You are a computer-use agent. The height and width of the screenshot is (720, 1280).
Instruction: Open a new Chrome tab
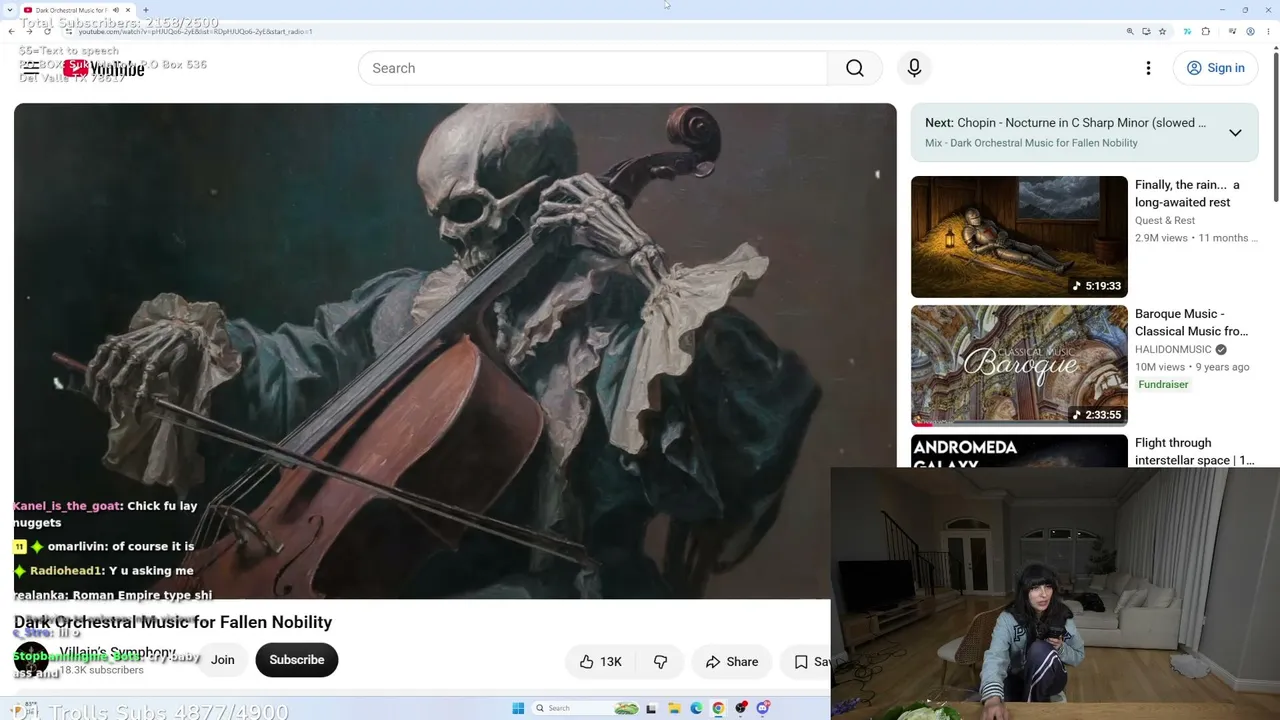(x=146, y=10)
